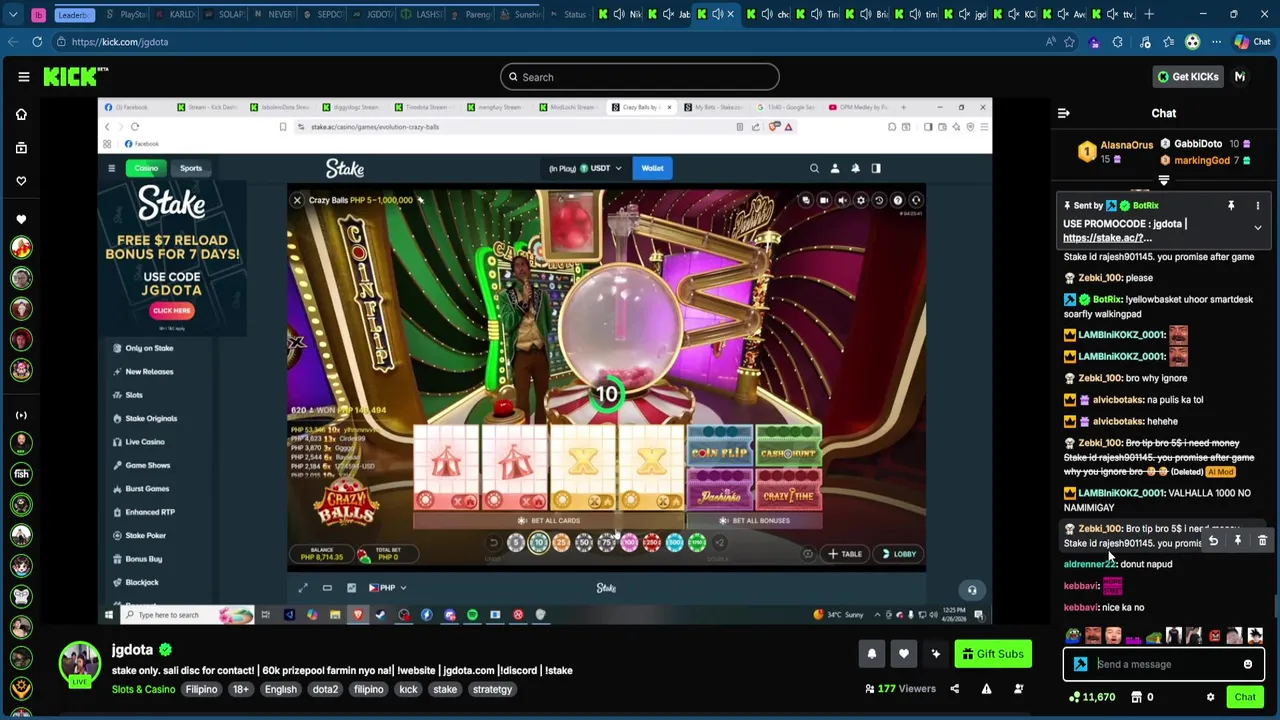Viewport: 1280px width, 720px height.
Task: Open the emote picker in chat box
Action: pyautogui.click(x=1248, y=664)
